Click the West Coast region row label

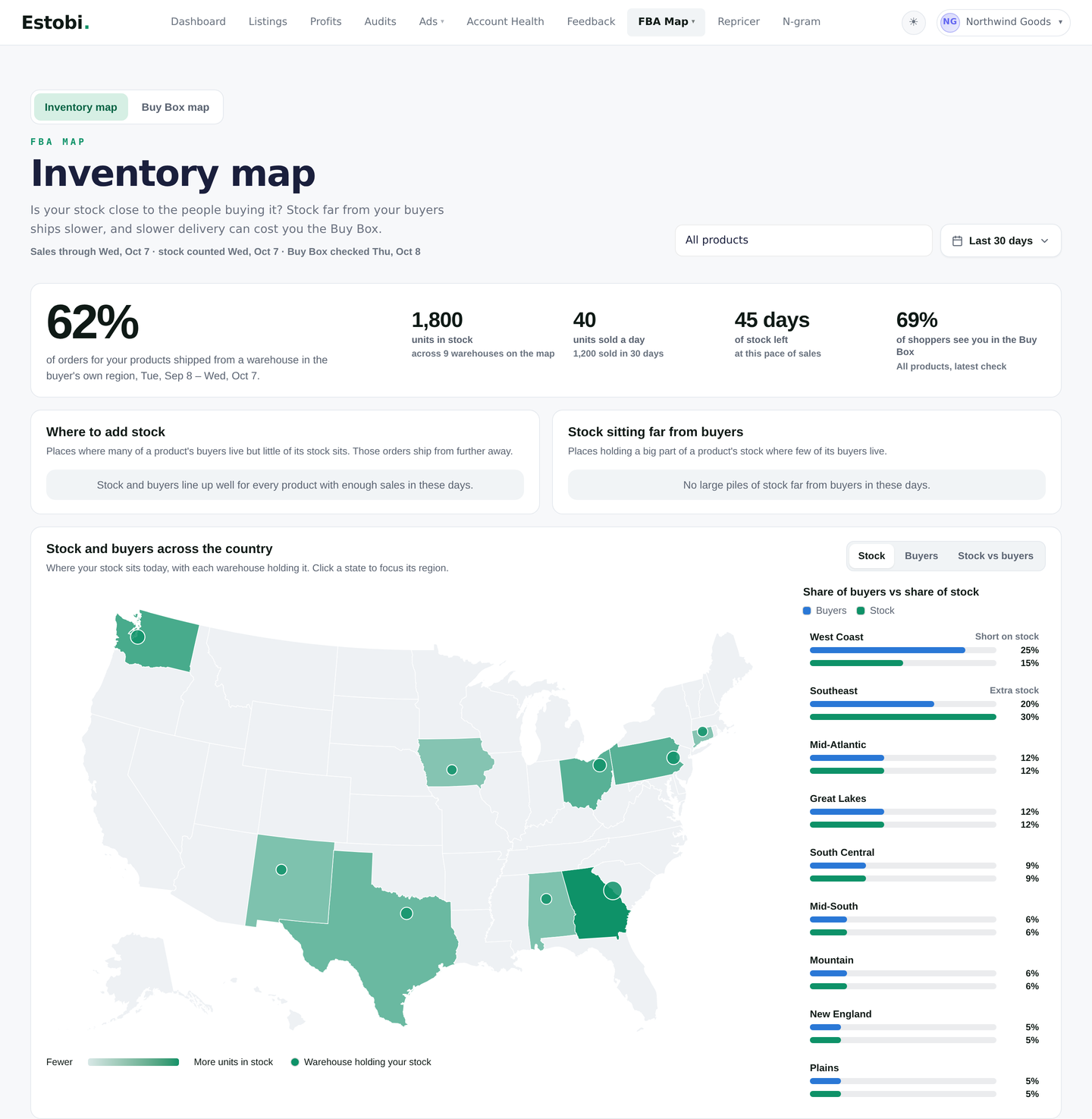[x=836, y=637]
